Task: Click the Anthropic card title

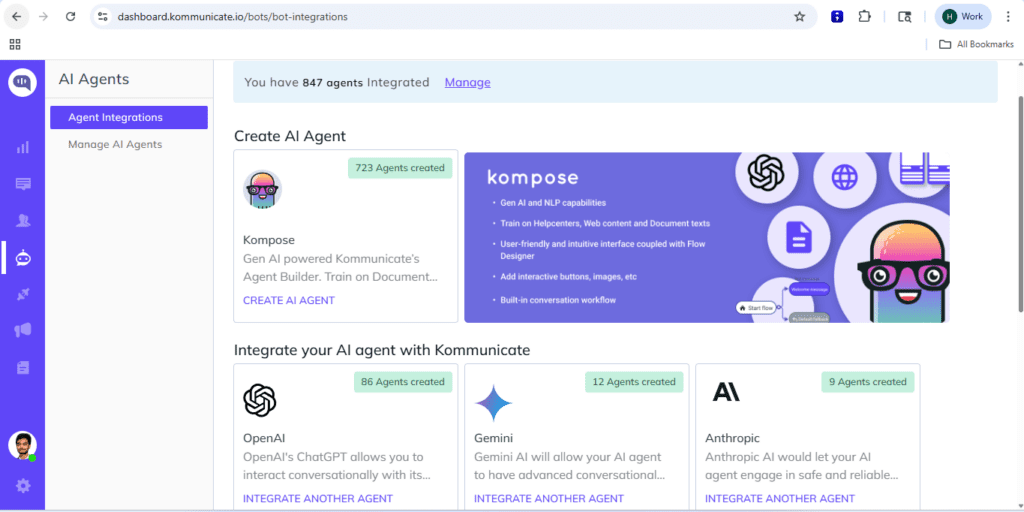Action: point(733,438)
